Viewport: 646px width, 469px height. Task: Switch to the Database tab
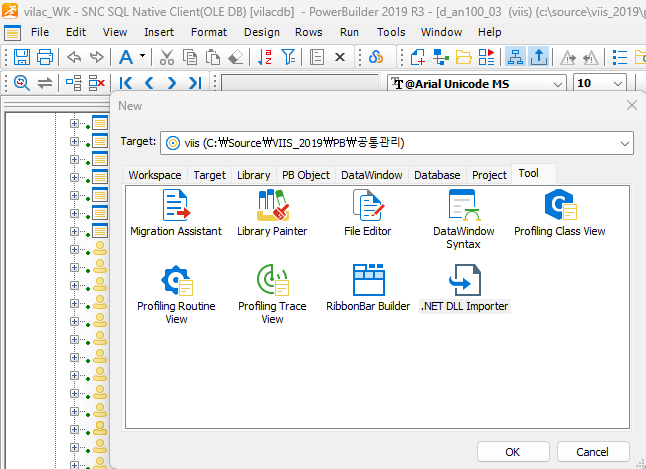(437, 175)
